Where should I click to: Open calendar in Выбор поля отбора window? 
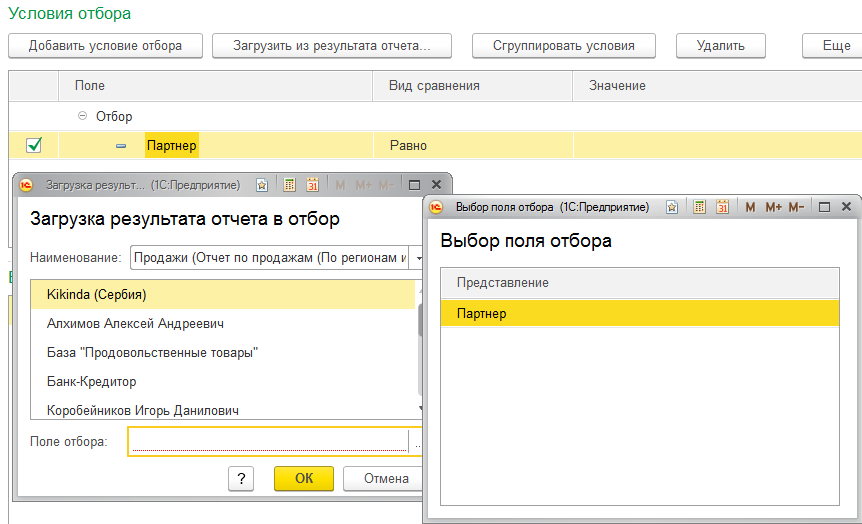[x=722, y=207]
